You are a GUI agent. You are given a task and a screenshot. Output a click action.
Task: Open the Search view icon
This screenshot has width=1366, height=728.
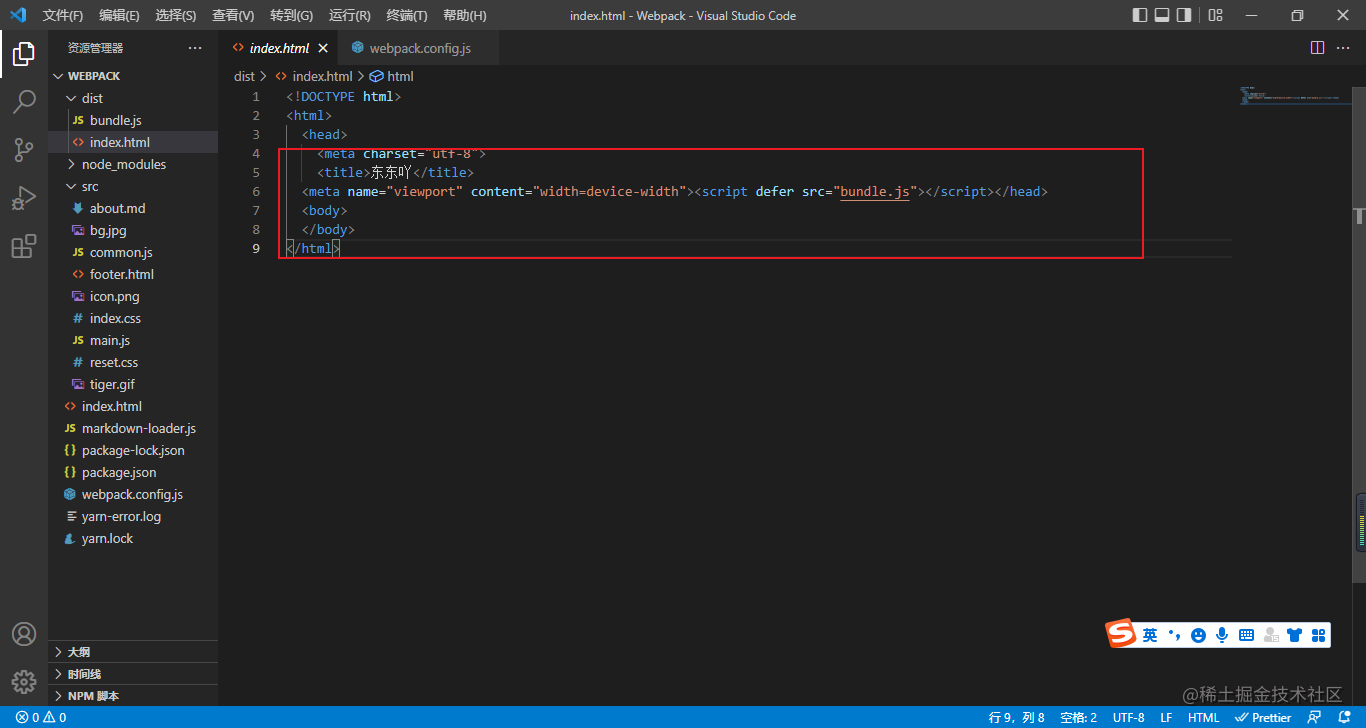[24, 102]
